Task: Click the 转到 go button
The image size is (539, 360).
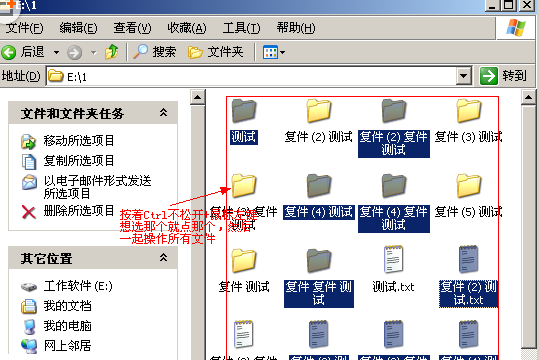Action: [x=503, y=76]
